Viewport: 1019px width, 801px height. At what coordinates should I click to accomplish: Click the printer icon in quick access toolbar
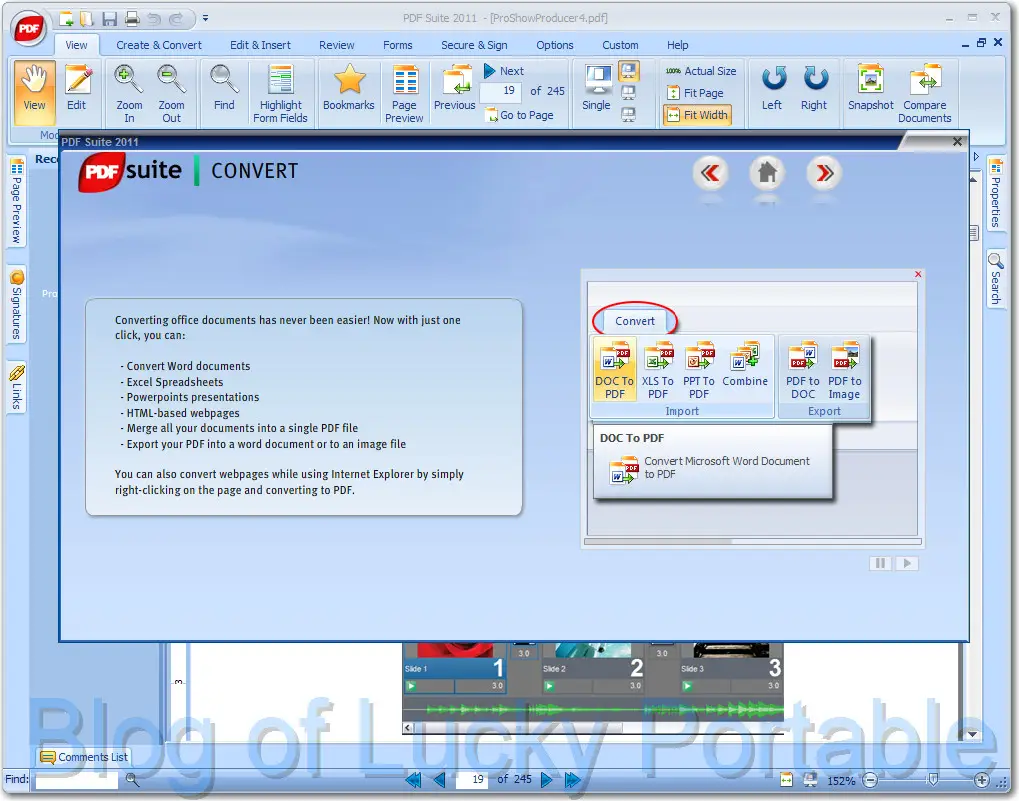(132, 19)
